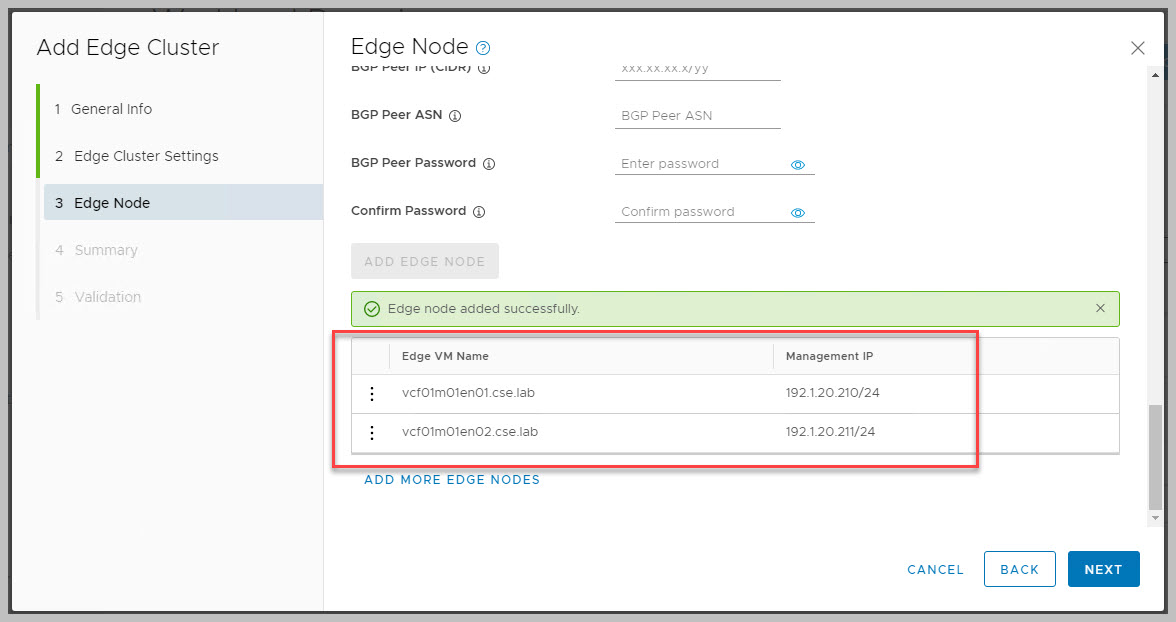The height and width of the screenshot is (622, 1176).
Task: Click info icon beside BGP Peer Password
Action: pos(489,164)
